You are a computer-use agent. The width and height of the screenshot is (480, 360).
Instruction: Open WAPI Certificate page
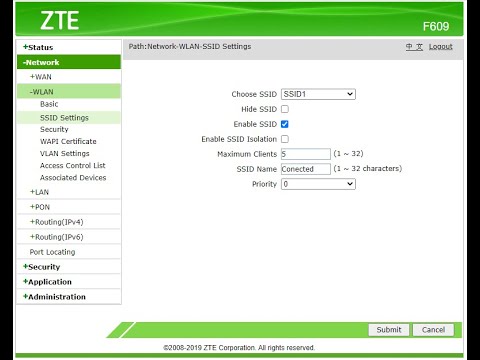point(68,141)
